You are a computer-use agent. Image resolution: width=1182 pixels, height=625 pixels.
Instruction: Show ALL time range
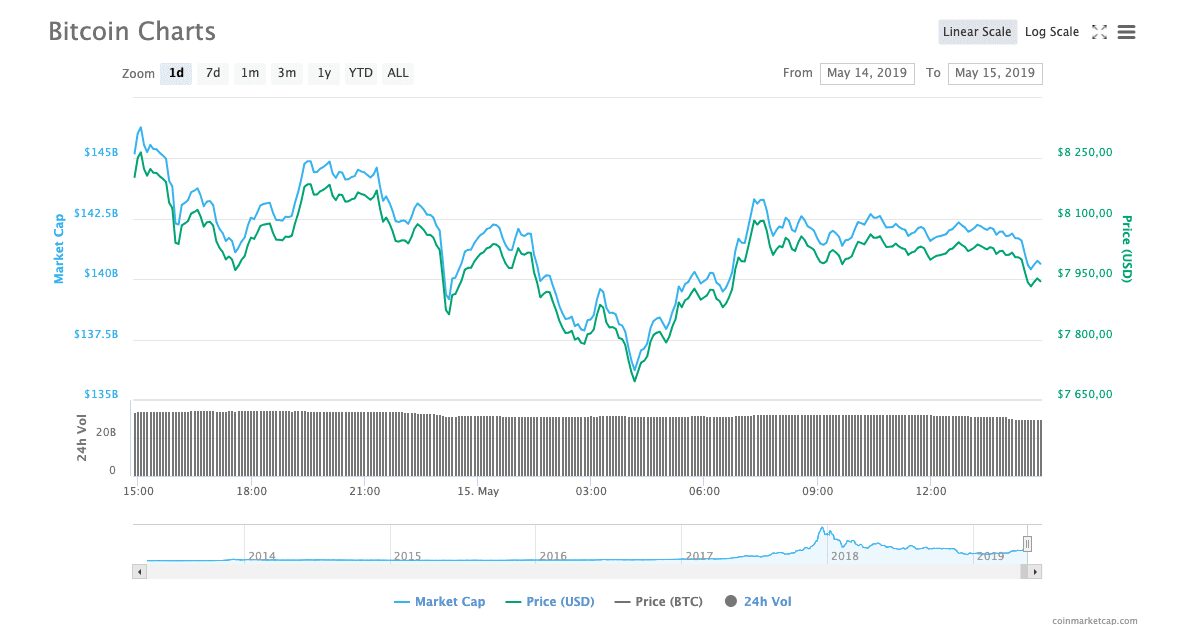(x=398, y=73)
